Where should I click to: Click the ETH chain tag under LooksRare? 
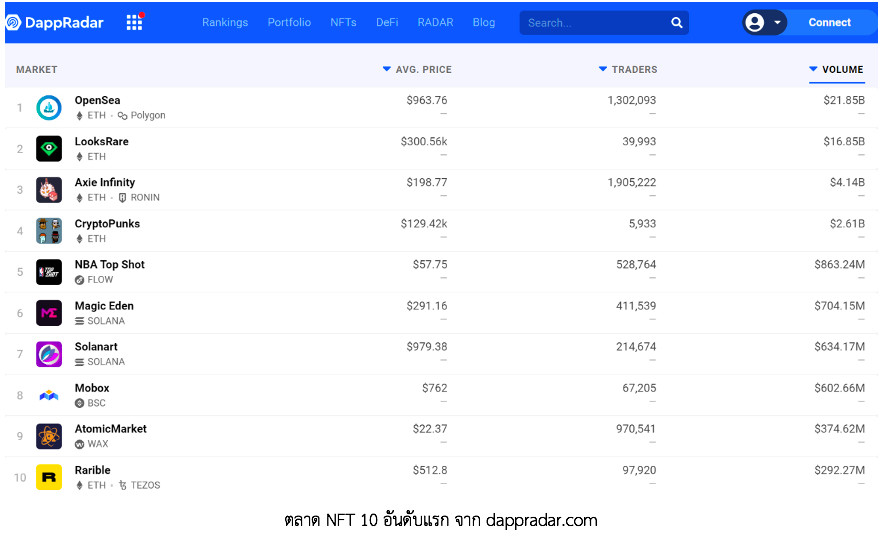[x=91, y=156]
